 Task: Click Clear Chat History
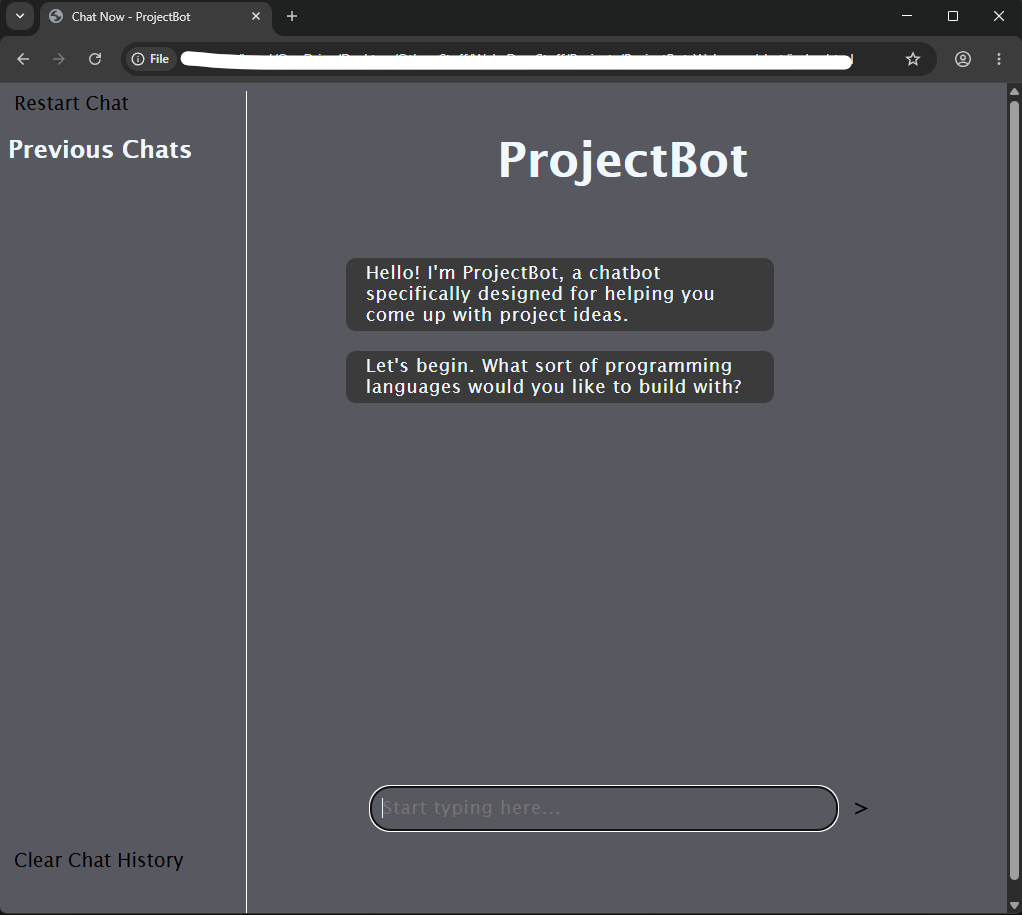click(x=98, y=860)
